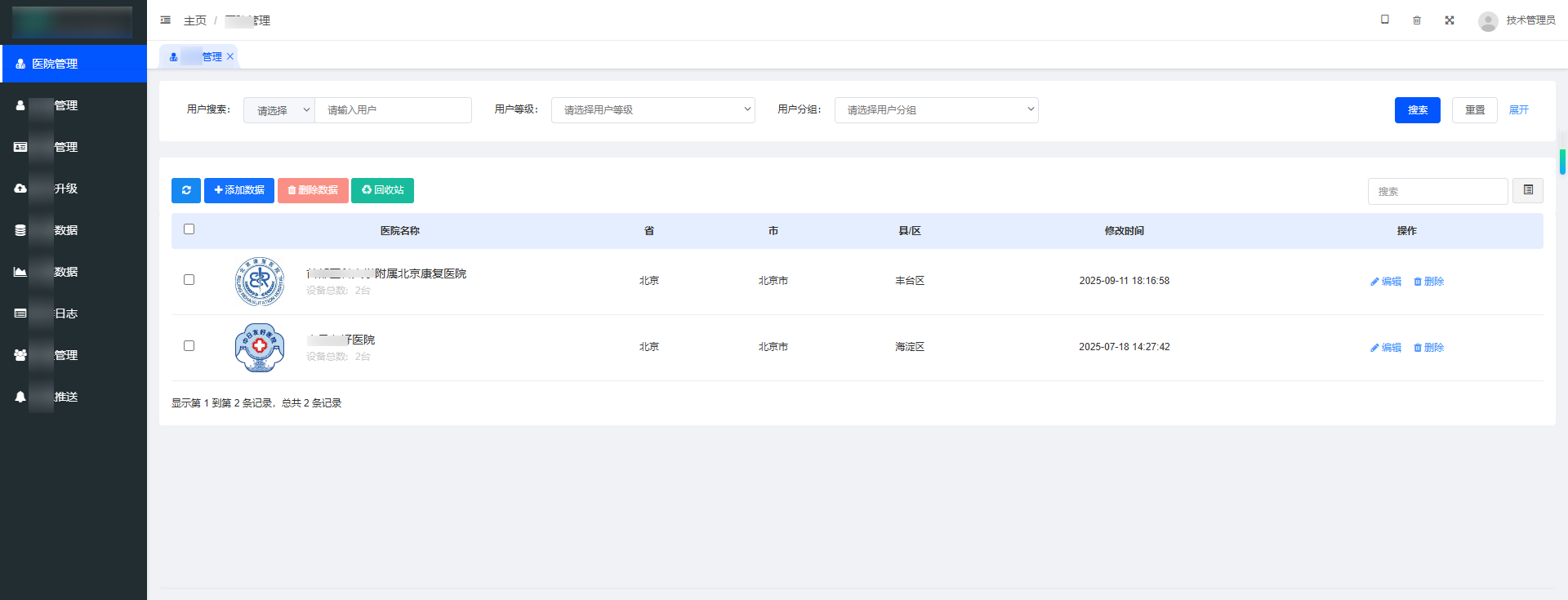Image resolution: width=1568 pixels, height=600 pixels.
Task: Click the 海淀区 hospital logo thumbnail
Action: [x=260, y=348]
